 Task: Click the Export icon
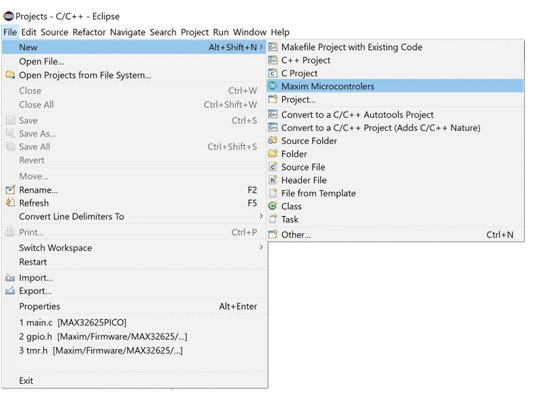[10, 291]
